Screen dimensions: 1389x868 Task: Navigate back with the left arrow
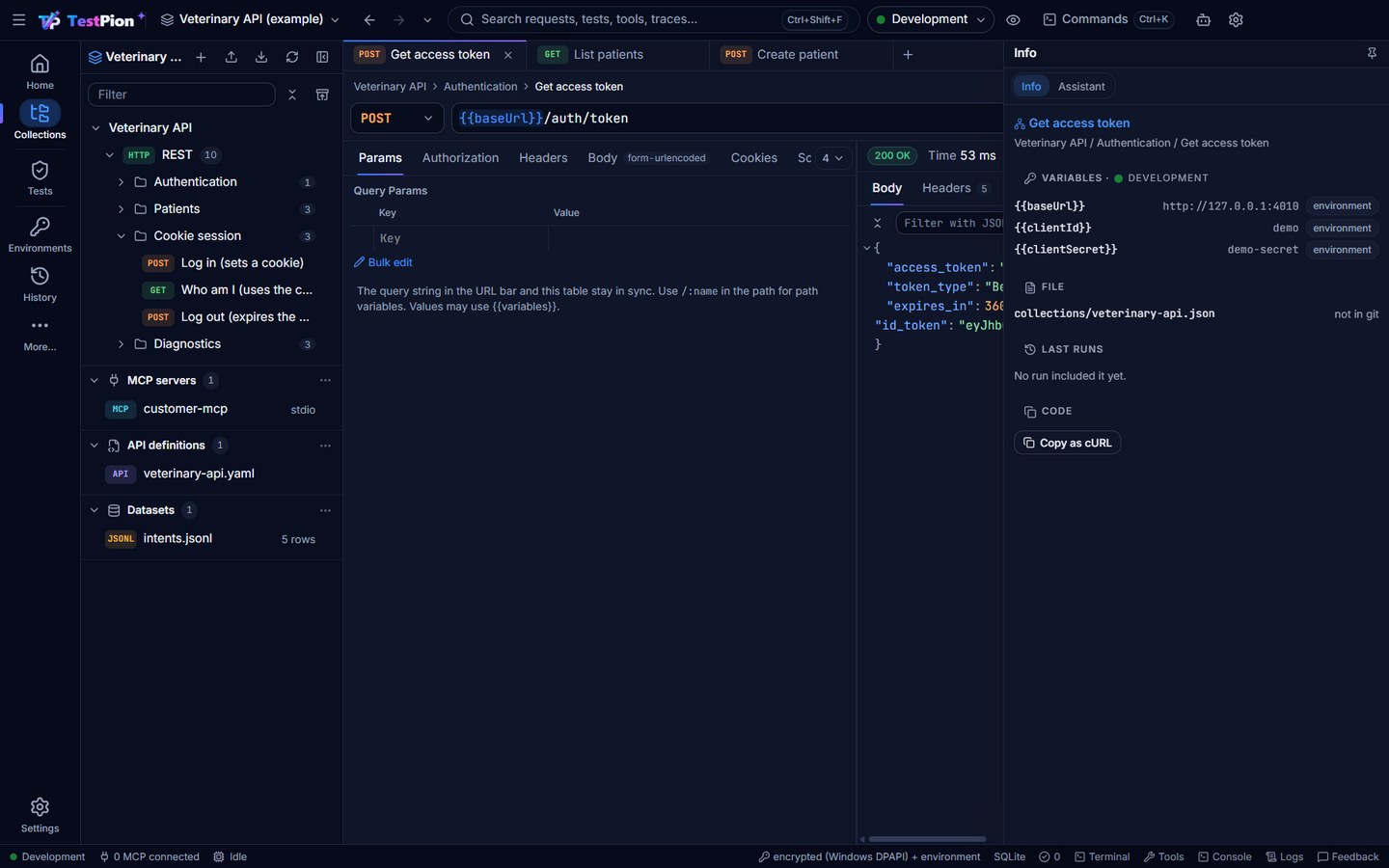pos(369,19)
